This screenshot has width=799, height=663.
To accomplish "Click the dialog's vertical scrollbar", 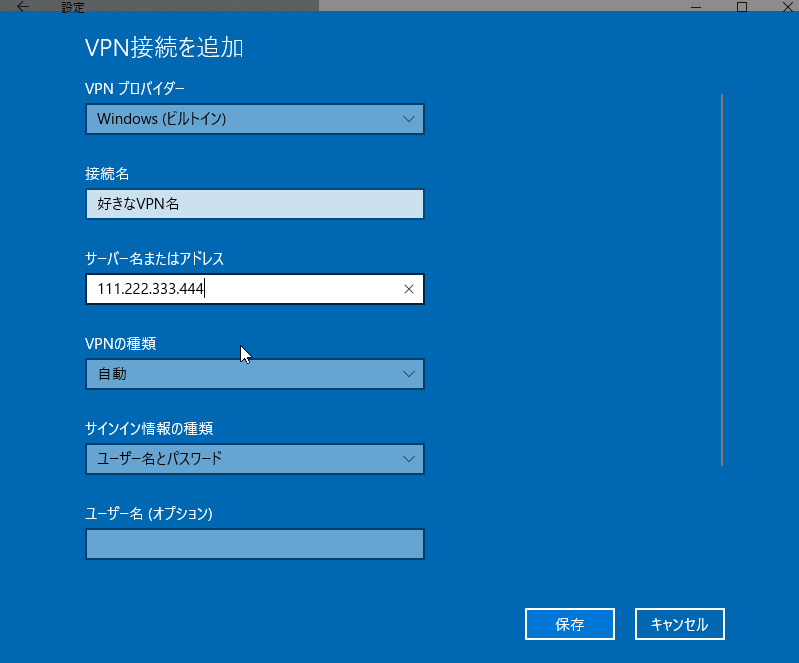I will 722,280.
